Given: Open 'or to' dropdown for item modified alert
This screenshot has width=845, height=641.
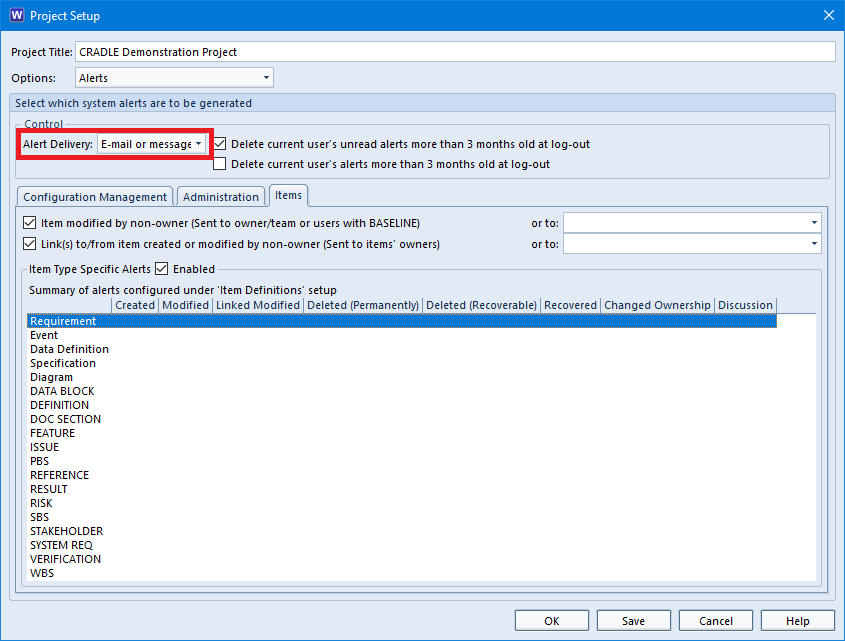Looking at the screenshot, I should tap(692, 223).
